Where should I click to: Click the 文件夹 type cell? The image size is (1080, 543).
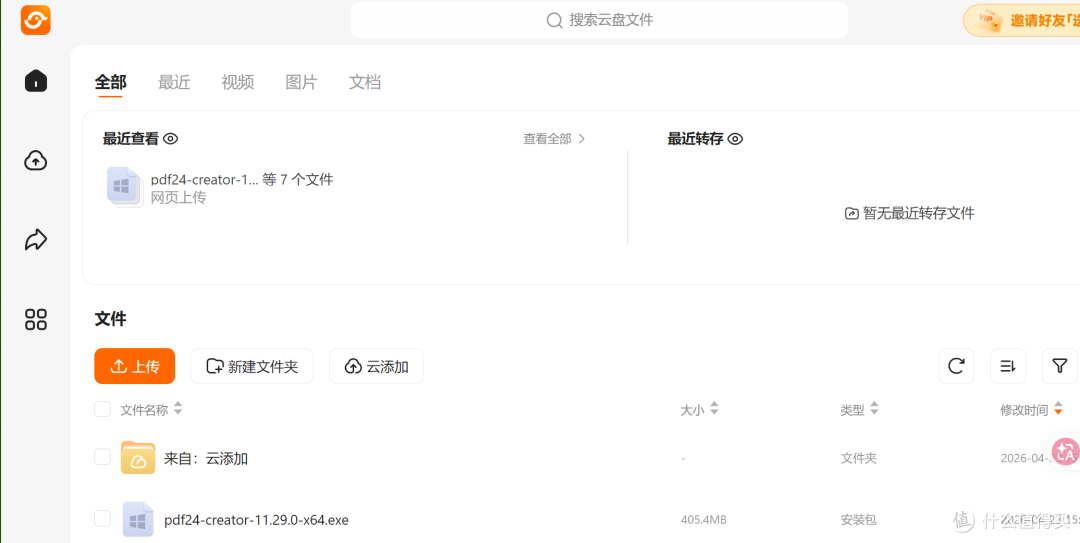(x=858, y=458)
